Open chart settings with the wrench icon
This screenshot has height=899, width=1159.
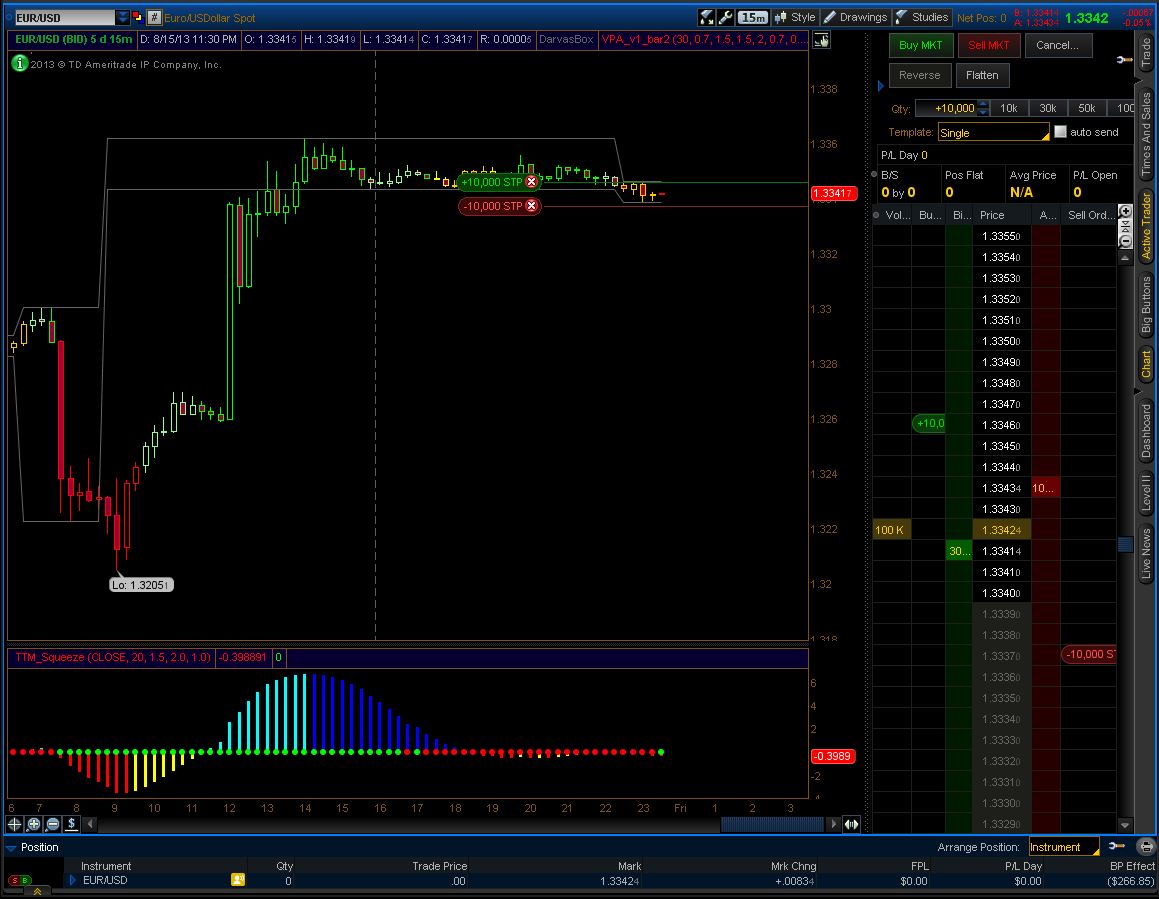[x=725, y=17]
